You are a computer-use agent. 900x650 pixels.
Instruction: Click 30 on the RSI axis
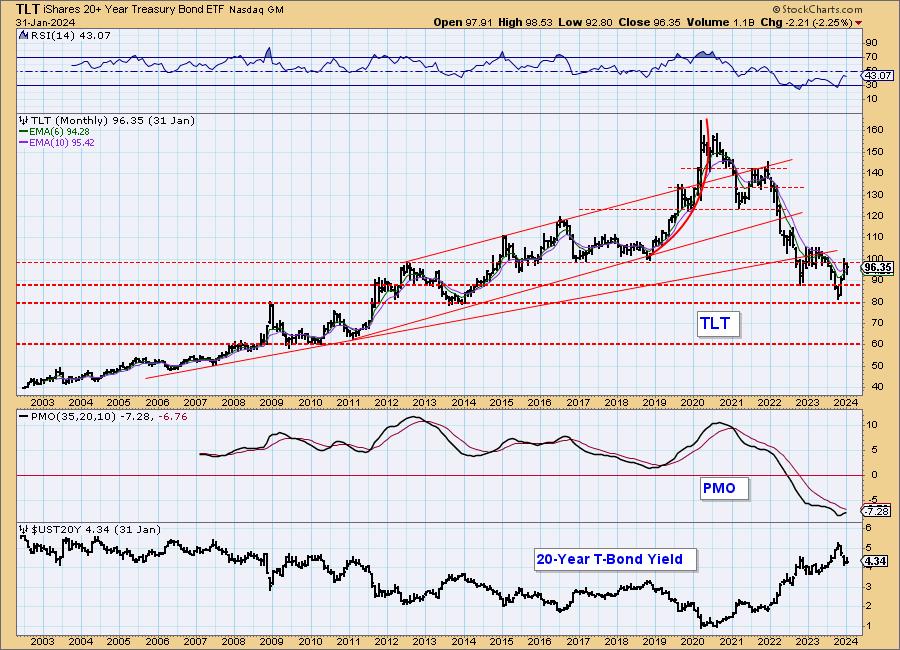coord(872,84)
